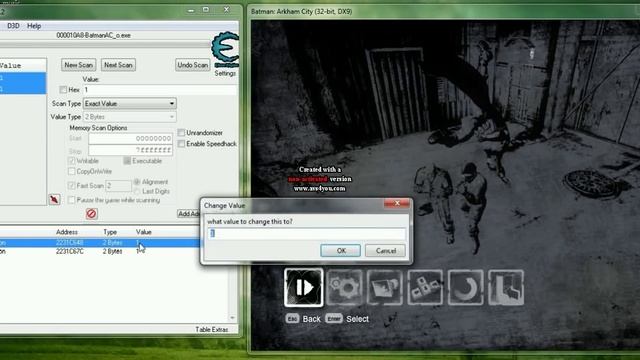Image resolution: width=640 pixels, height=360 pixels.
Task: Click the address list scrollbar down arrow
Action: point(232,318)
